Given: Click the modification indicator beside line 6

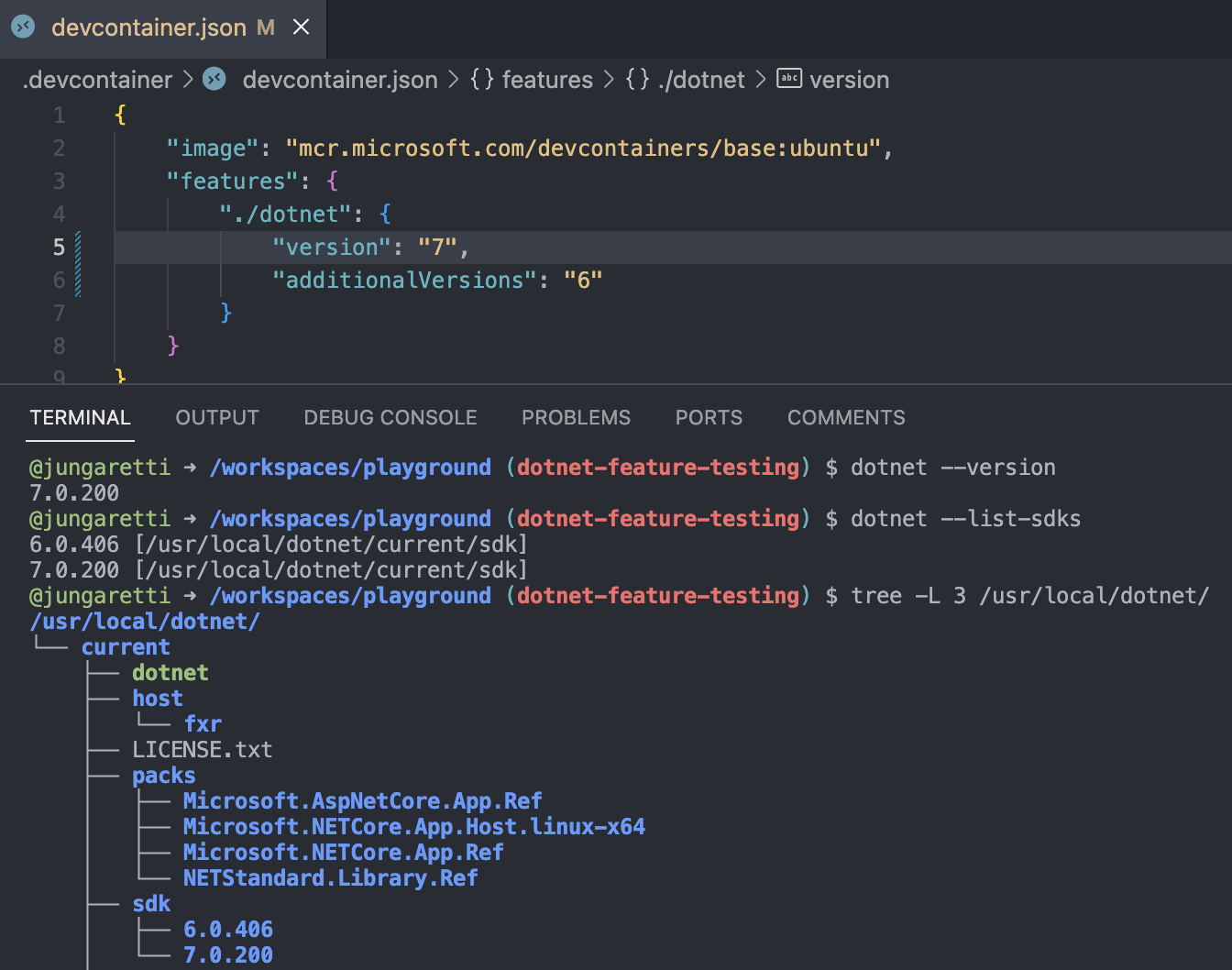Looking at the screenshot, I should click(77, 280).
